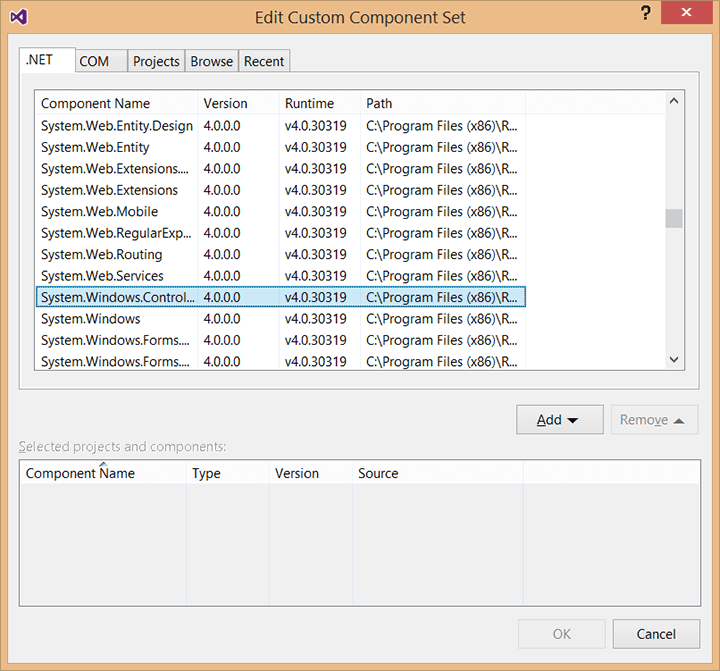Sort selected list by Source column
This screenshot has height=671, width=720.
438,473
